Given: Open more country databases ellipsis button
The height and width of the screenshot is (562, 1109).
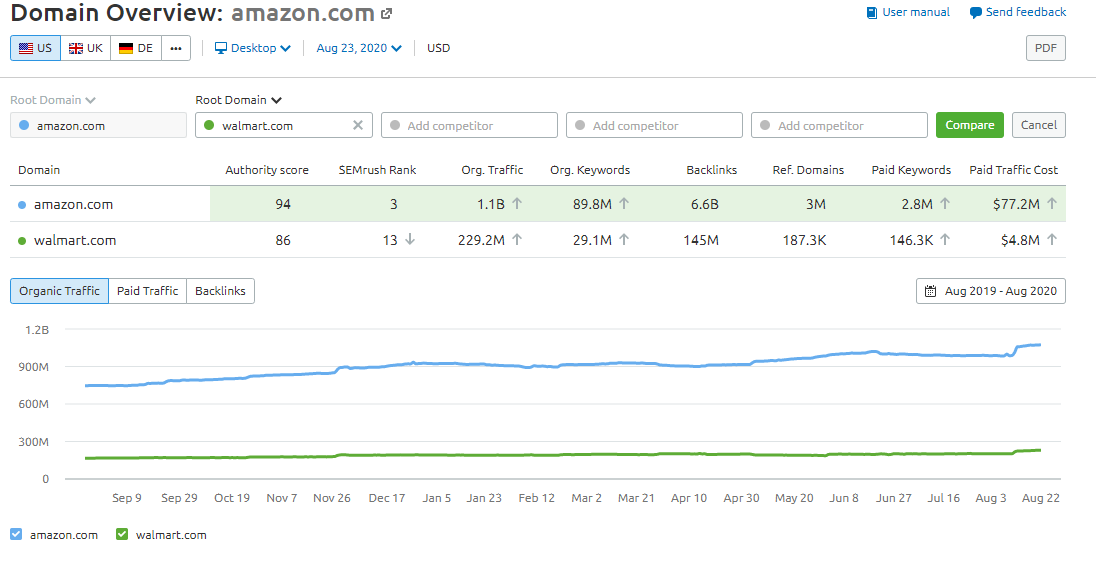Looking at the screenshot, I should [176, 48].
